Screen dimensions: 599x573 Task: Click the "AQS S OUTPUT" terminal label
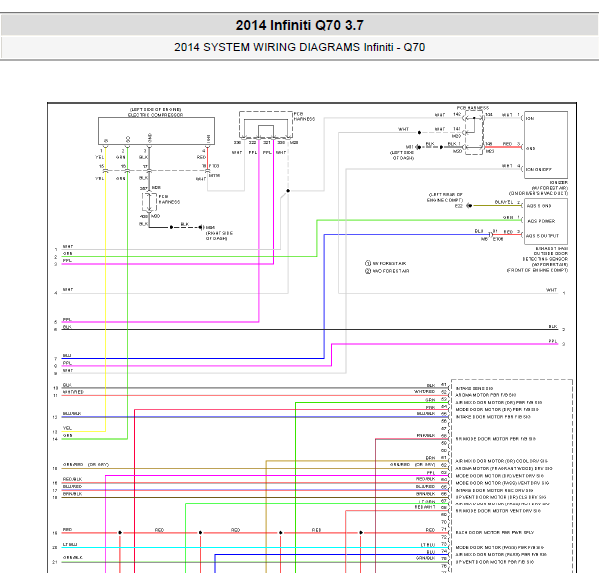coord(542,236)
